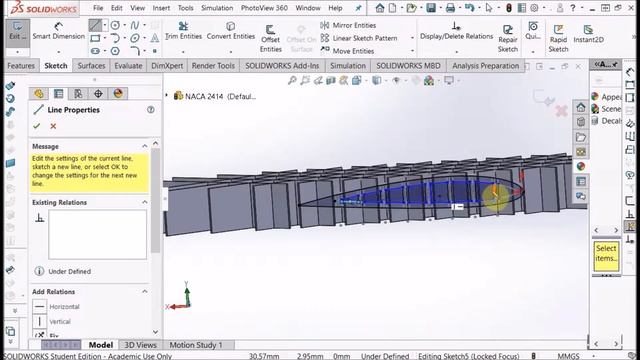Open DisplayManager tab
This screenshot has width=640, height=360.
118,94
